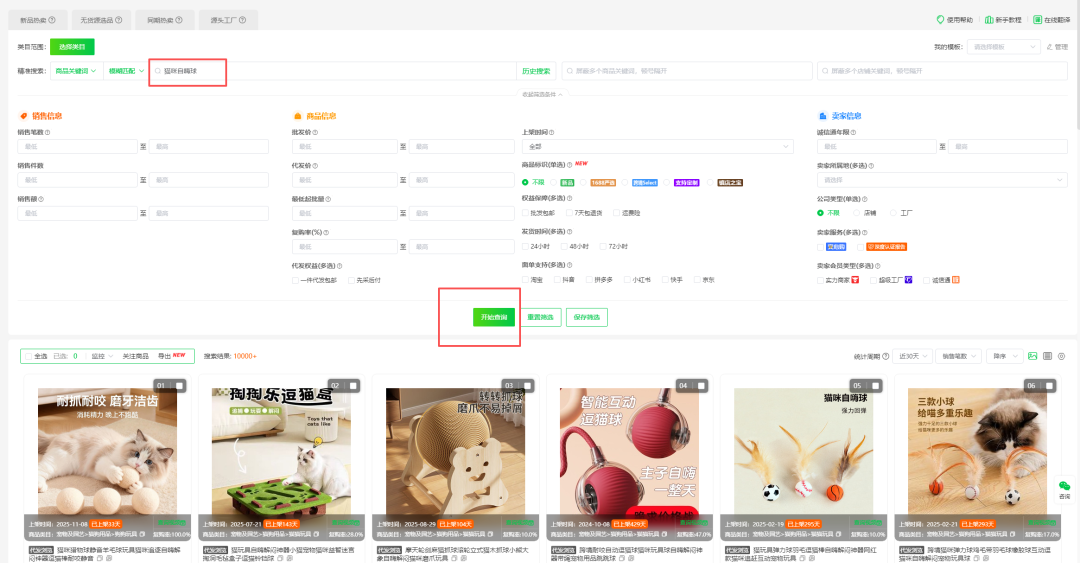Open the column settings gear icon
1080x563 pixels.
coord(1062,356)
